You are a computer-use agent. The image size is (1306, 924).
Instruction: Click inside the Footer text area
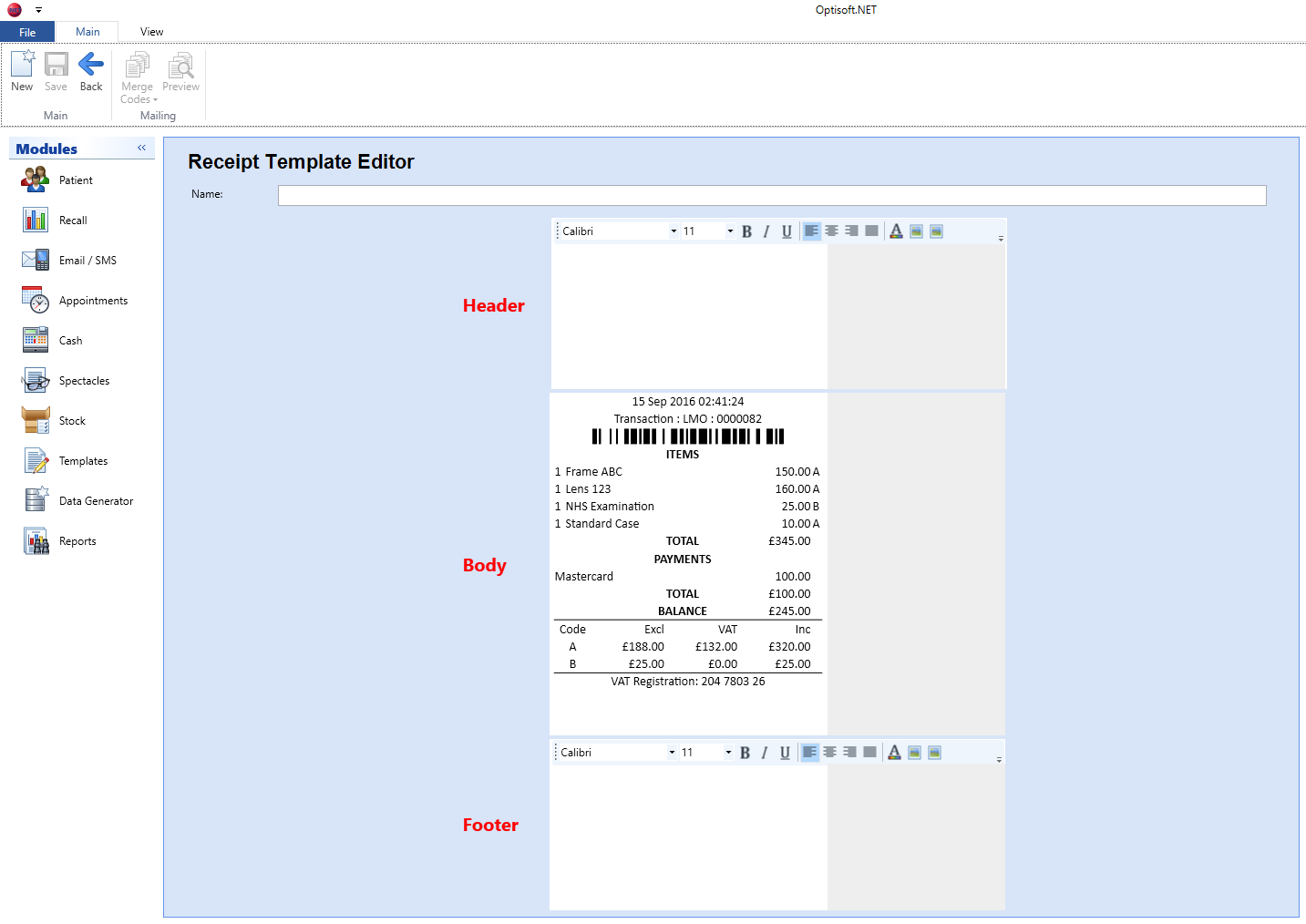(x=688, y=837)
